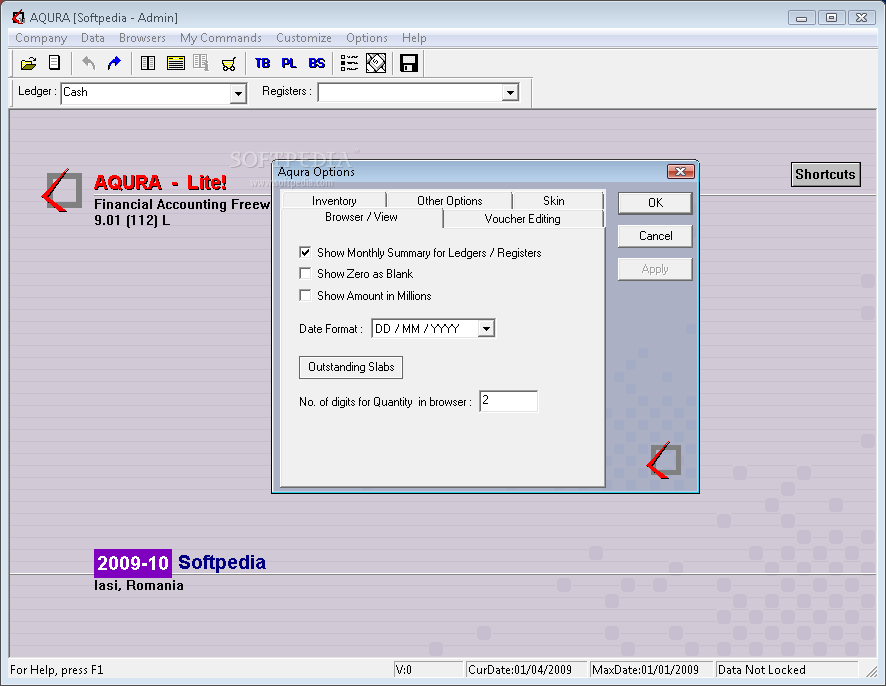Close the AQURA main window
886x686 pixels.
coord(862,18)
